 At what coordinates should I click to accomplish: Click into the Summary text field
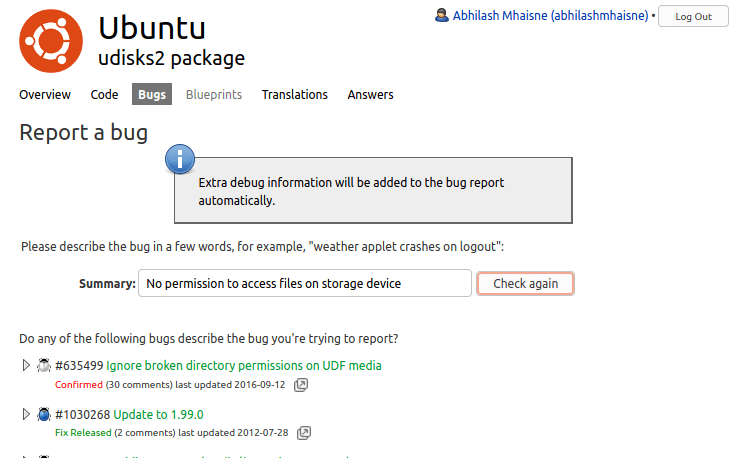coord(304,284)
